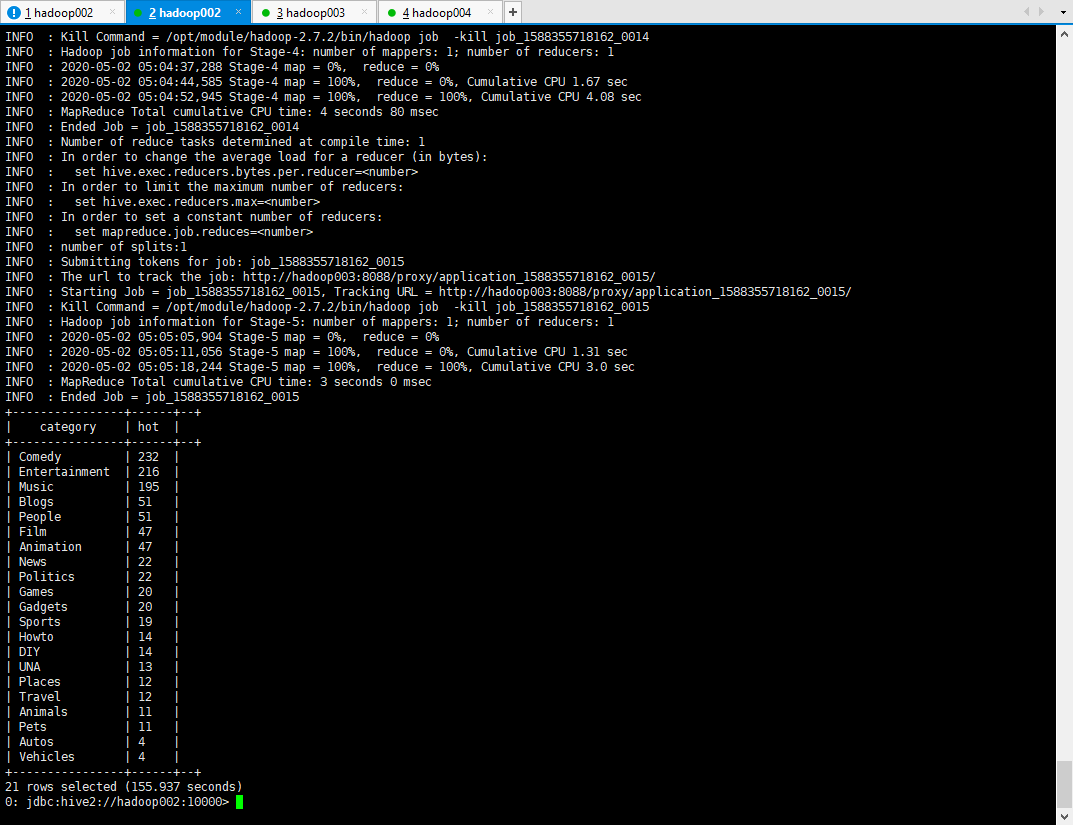Select the 'Comedy' row text
Screen dimensions: 1073x825
(x=40, y=457)
